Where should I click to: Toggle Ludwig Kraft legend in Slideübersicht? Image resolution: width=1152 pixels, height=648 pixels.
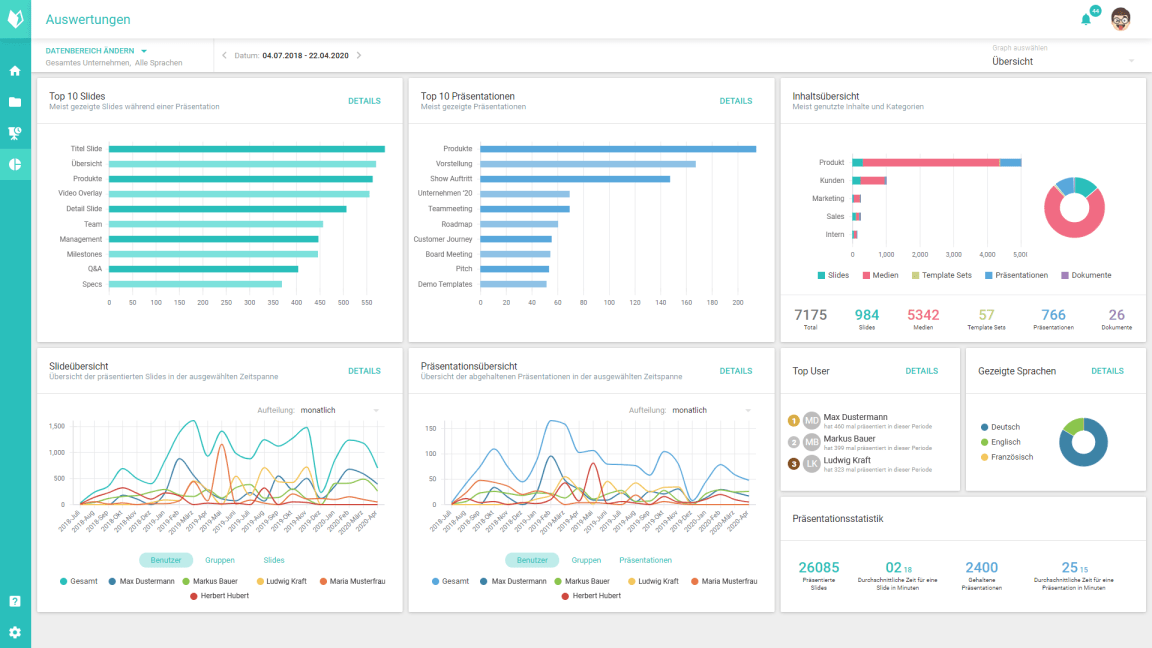(281, 581)
